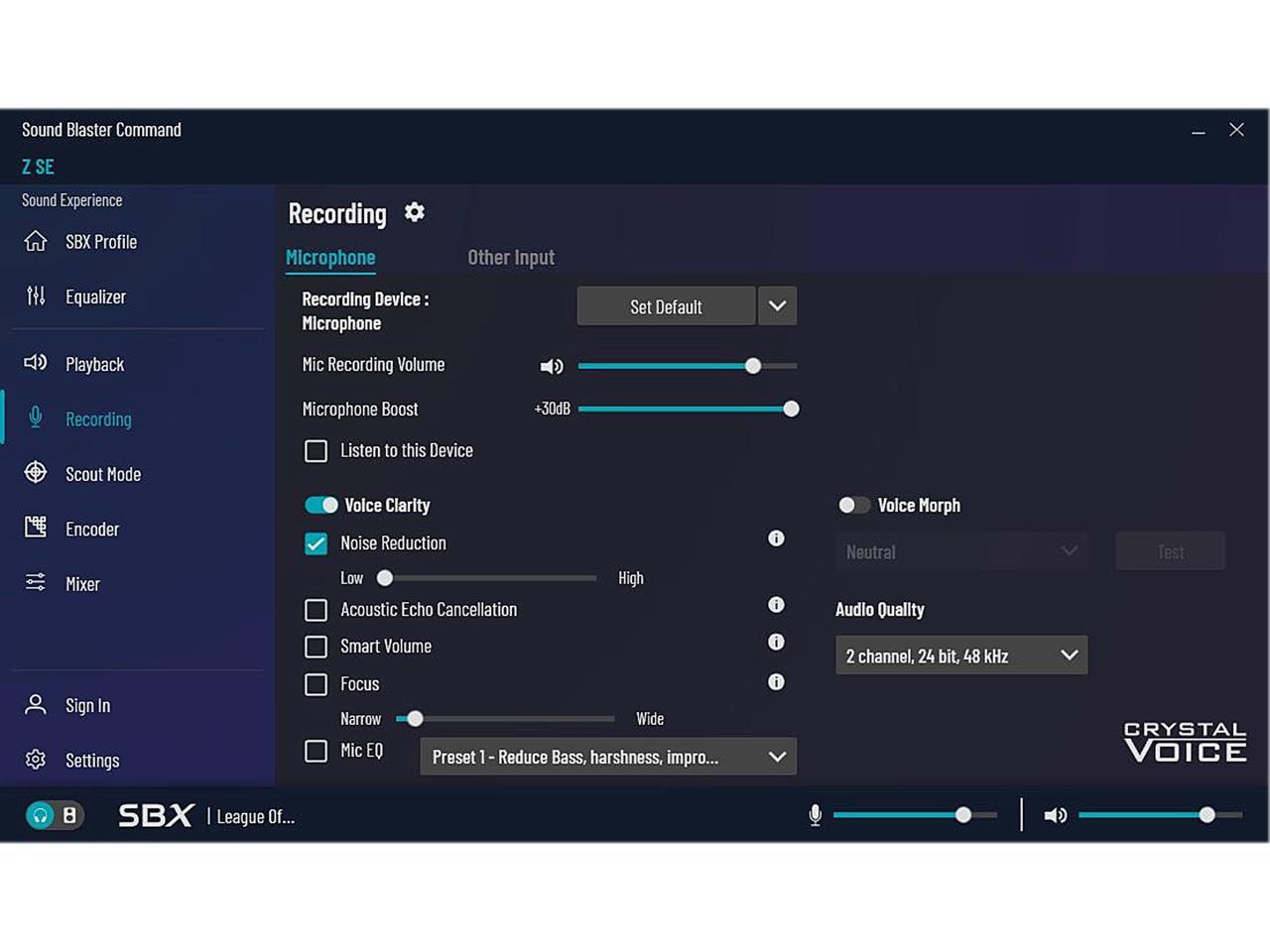This screenshot has height=952, width=1270.
Task: Click the Smart Volume info icon
Action: [x=776, y=643]
